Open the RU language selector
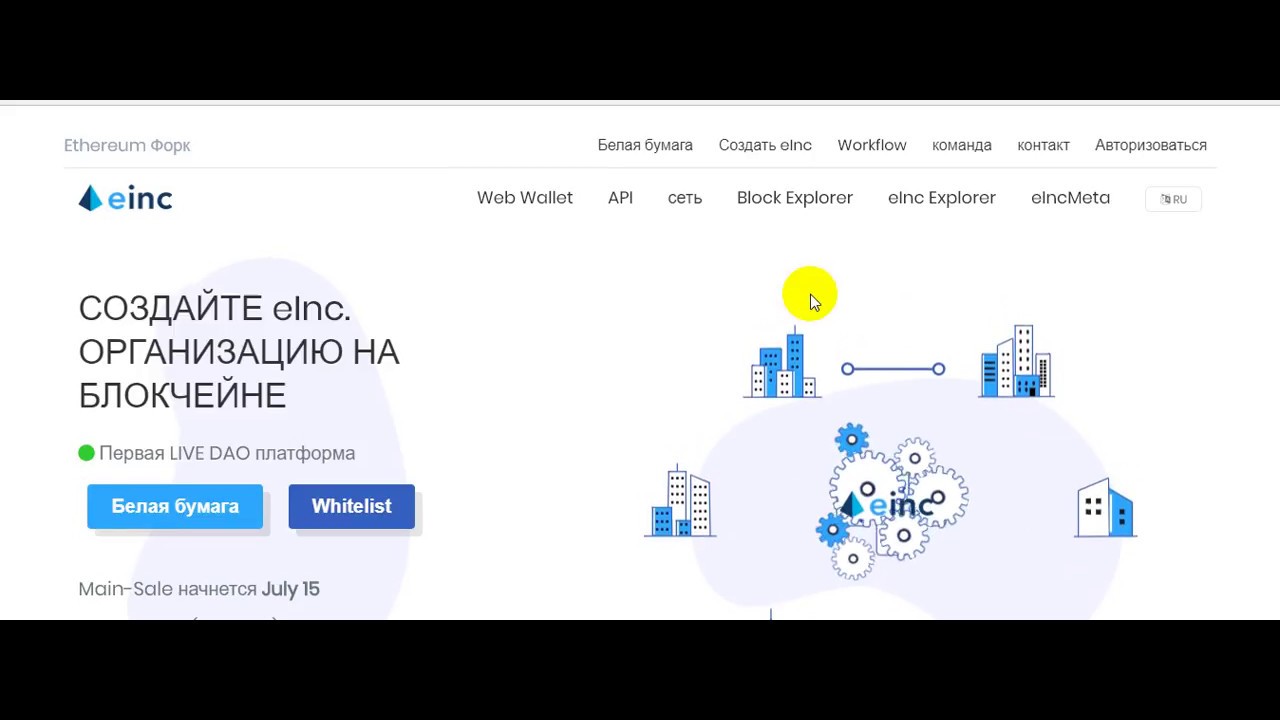The height and width of the screenshot is (720, 1280). pos(1173,199)
